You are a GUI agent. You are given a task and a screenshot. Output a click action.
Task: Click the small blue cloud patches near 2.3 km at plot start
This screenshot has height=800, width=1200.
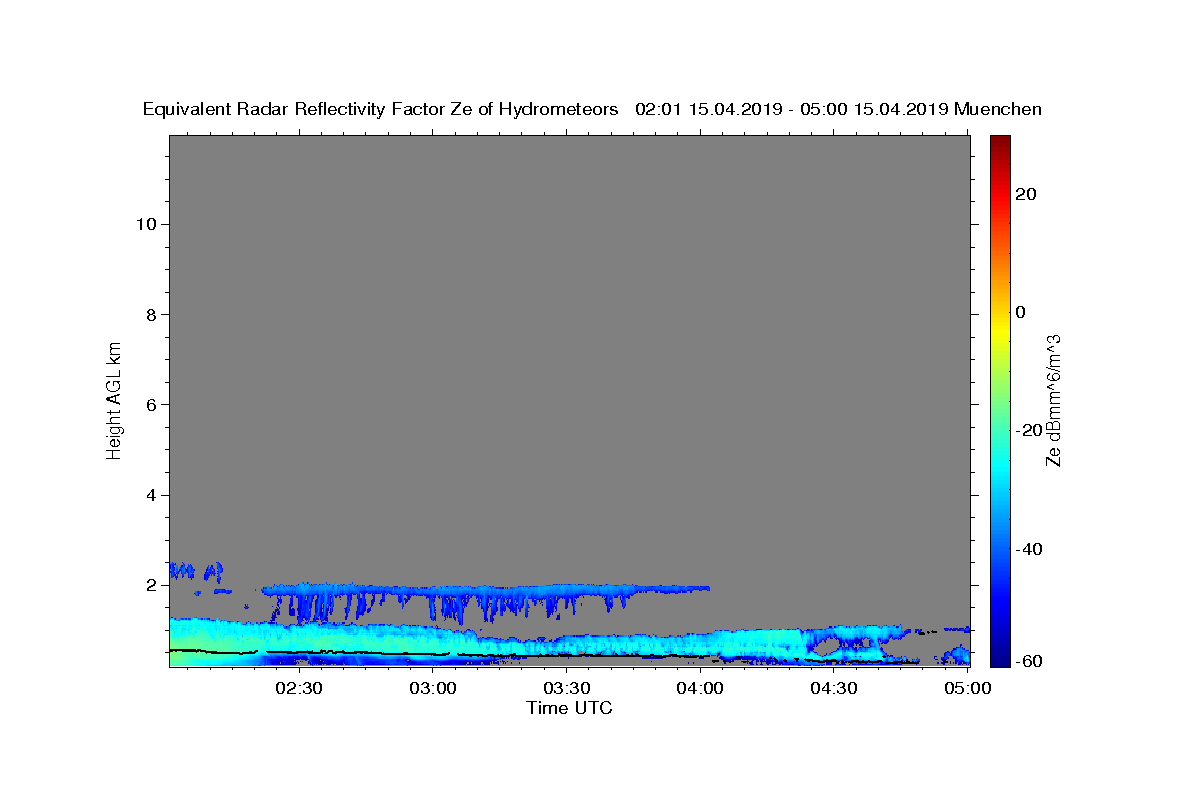(195, 571)
